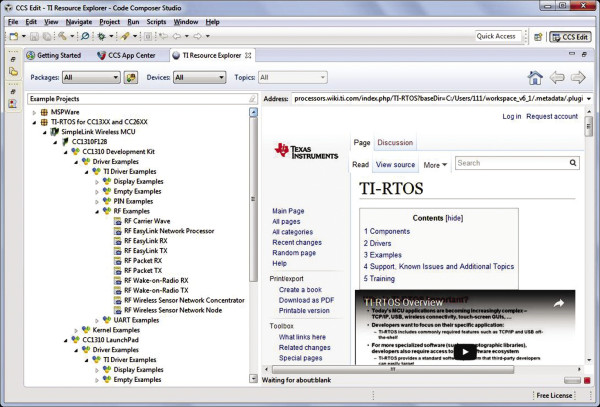600x407 pixels.
Task: Click the toolbar Back arrow icon
Action: tap(177, 36)
